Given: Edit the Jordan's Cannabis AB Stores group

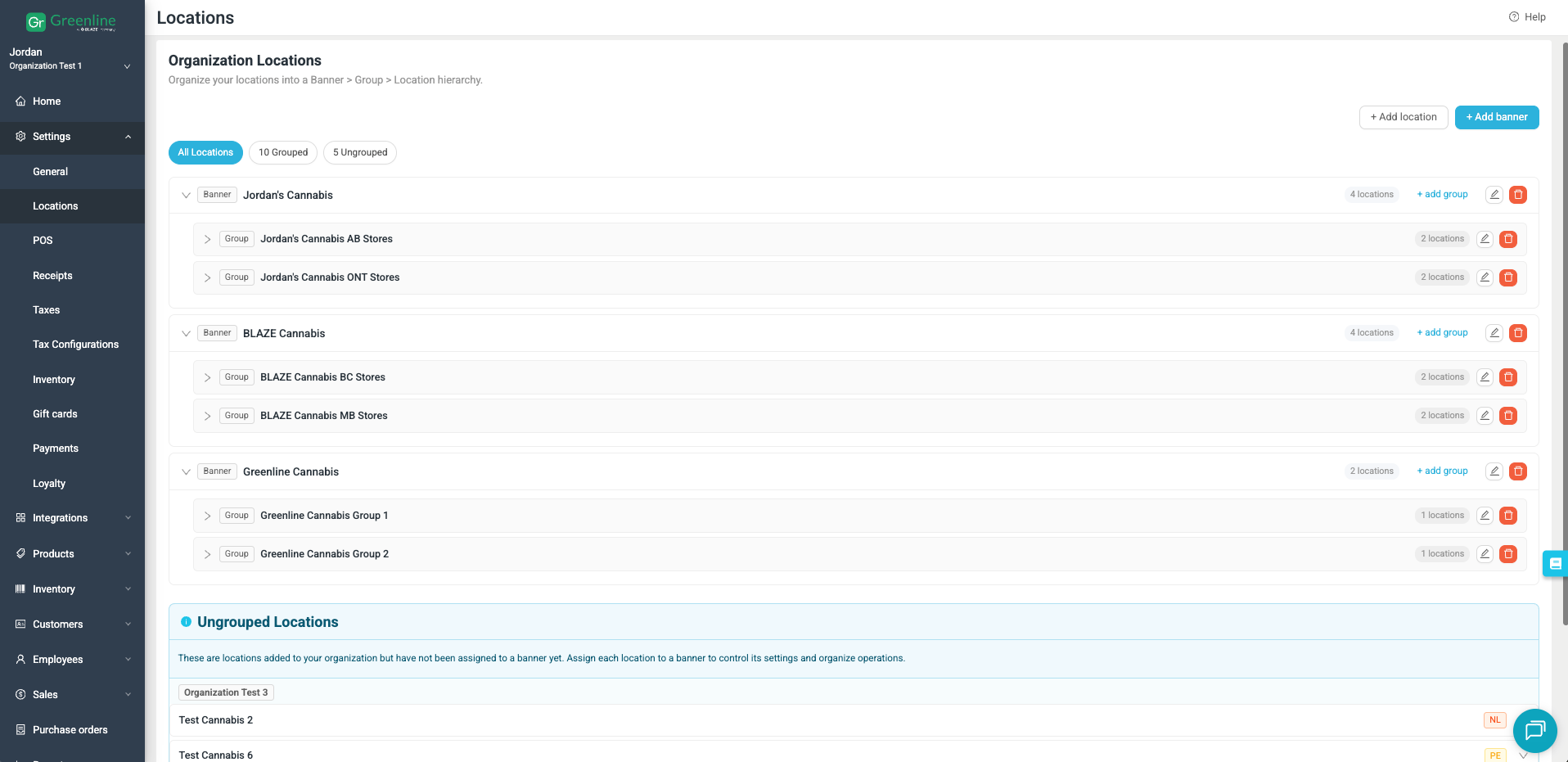Looking at the screenshot, I should [x=1485, y=239].
